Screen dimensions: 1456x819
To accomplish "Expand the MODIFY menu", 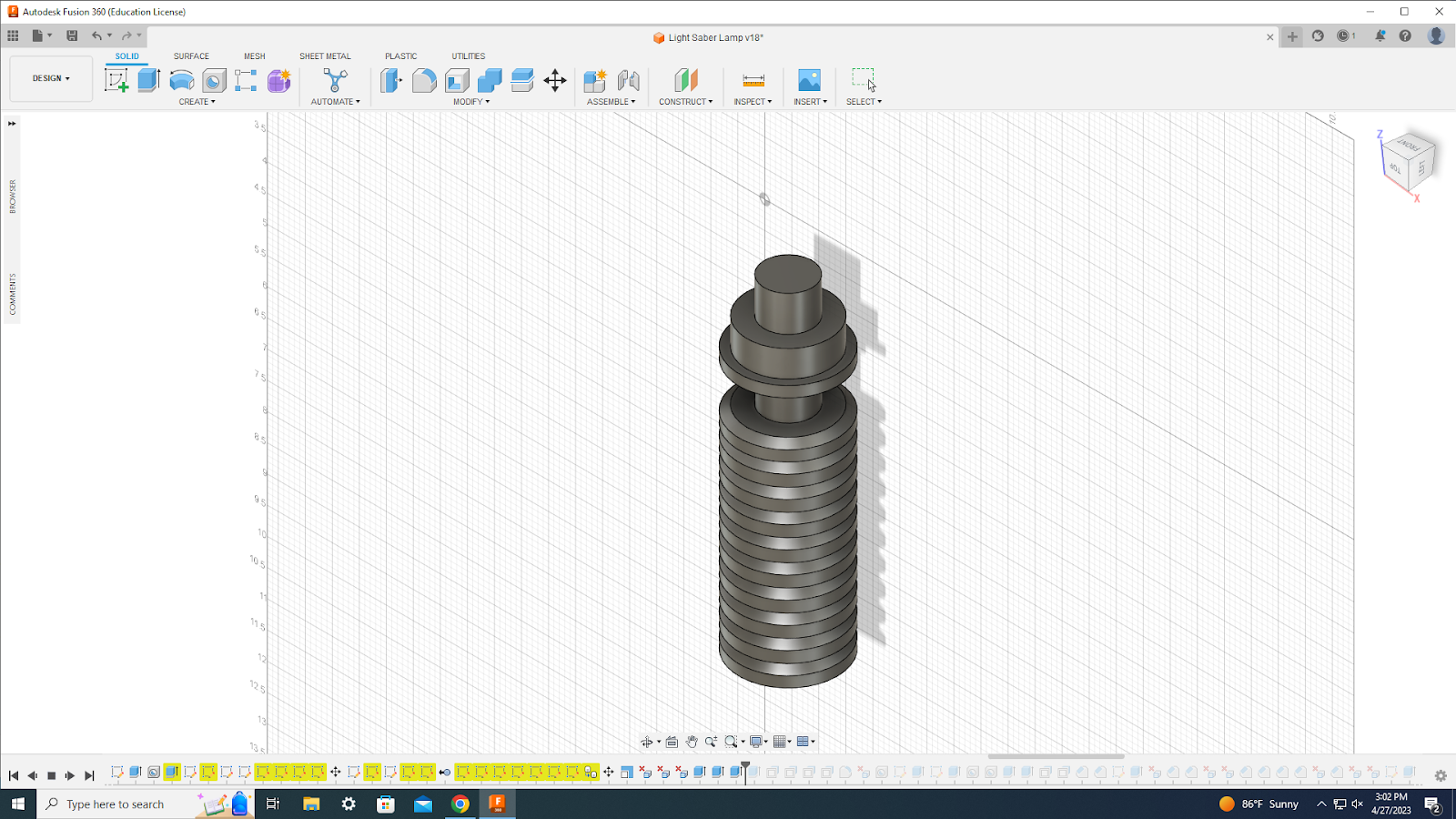I will tap(471, 102).
